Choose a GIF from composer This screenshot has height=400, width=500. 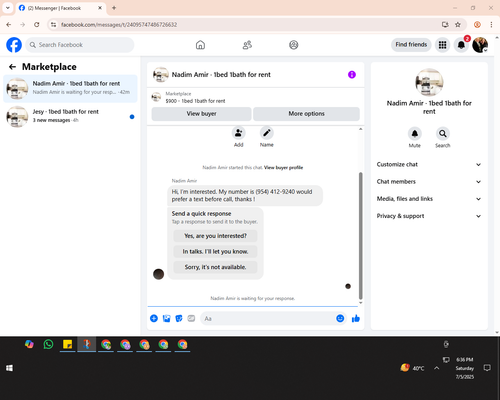click(x=191, y=318)
